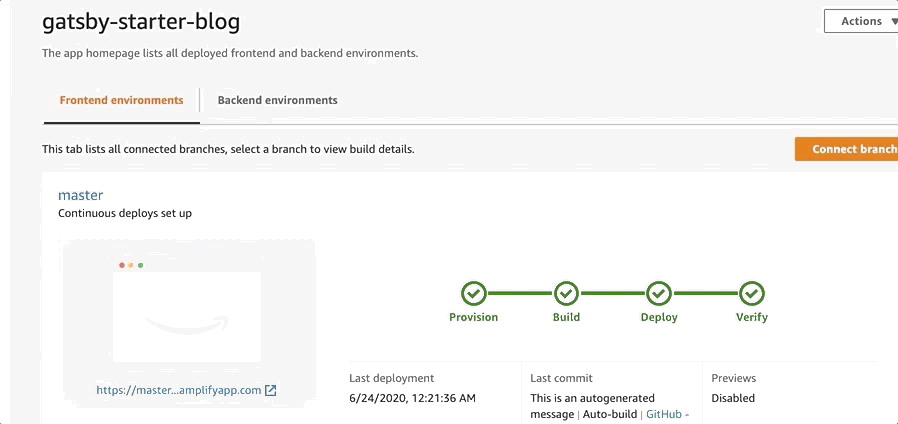Click the Connect branch button
898x424 pixels.
coord(846,149)
